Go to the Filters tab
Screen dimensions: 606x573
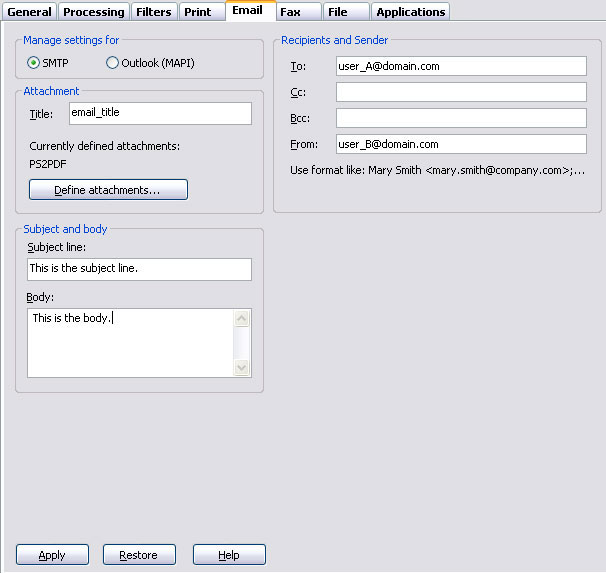[154, 12]
